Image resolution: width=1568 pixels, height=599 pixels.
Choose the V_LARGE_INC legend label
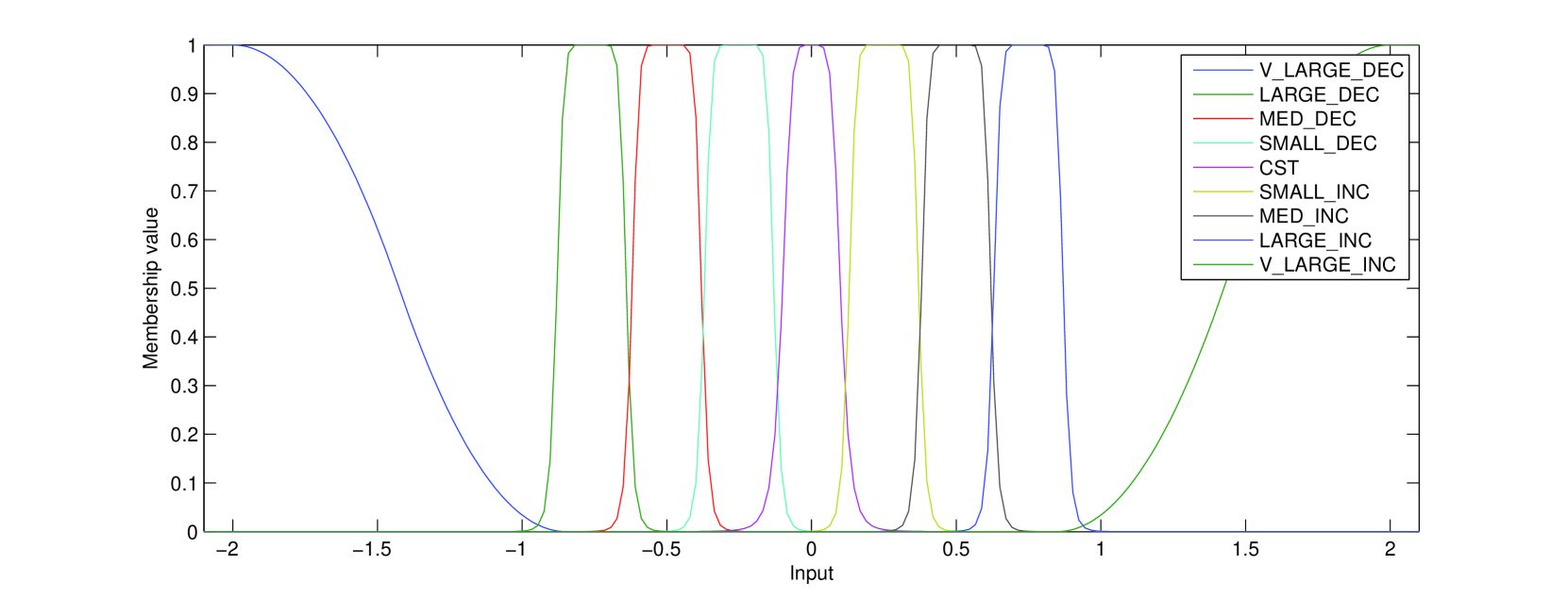(x=1327, y=265)
